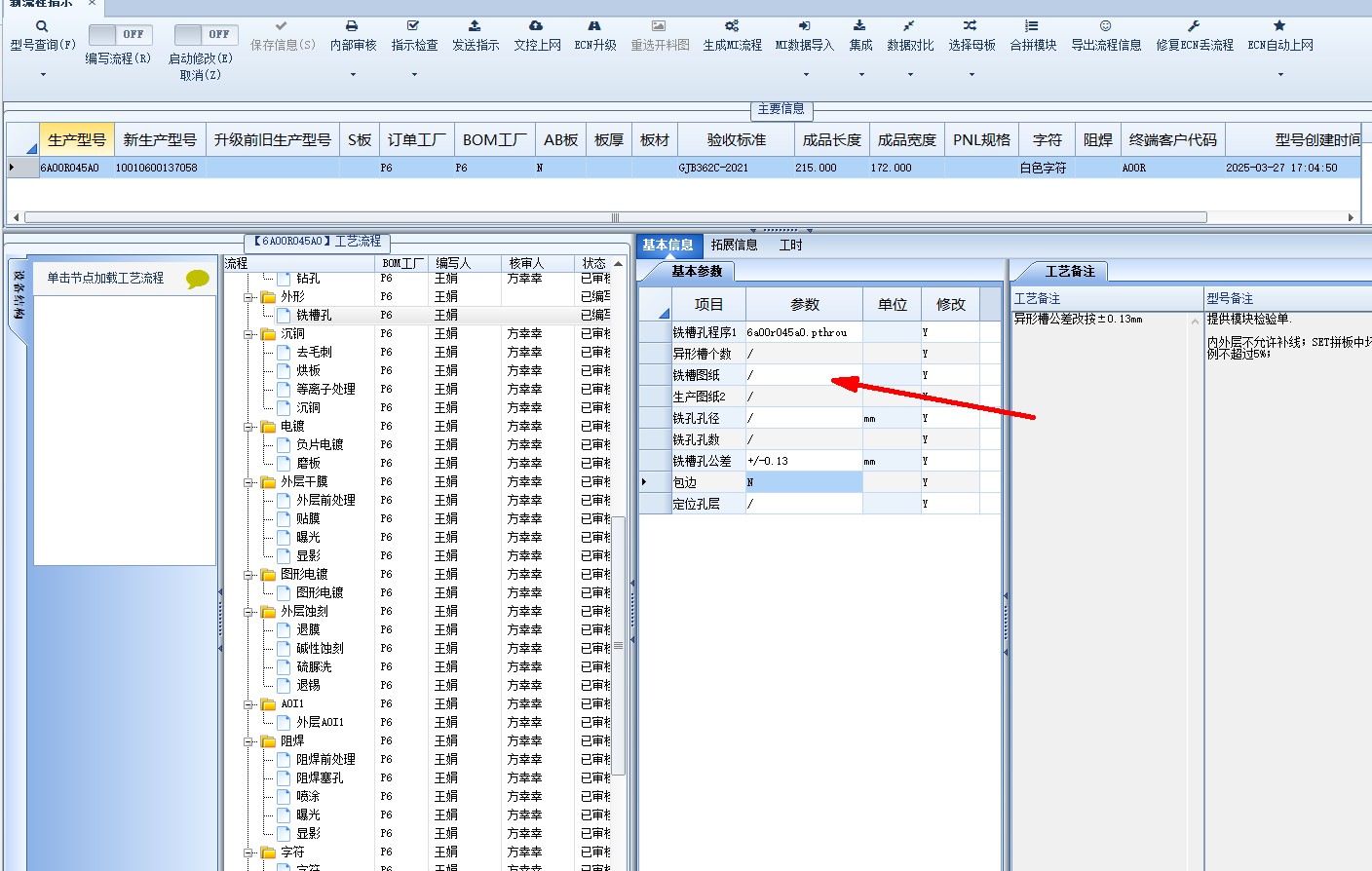Click the 单击节点加载工艺流程 label
Image resolution: width=1372 pixels, height=871 pixels.
[105, 279]
